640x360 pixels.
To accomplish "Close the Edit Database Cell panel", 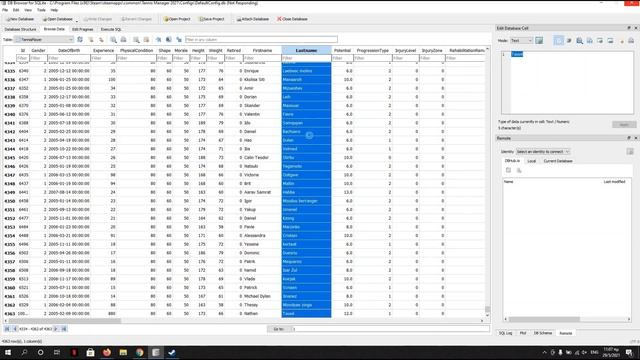I will [x=636, y=28].
